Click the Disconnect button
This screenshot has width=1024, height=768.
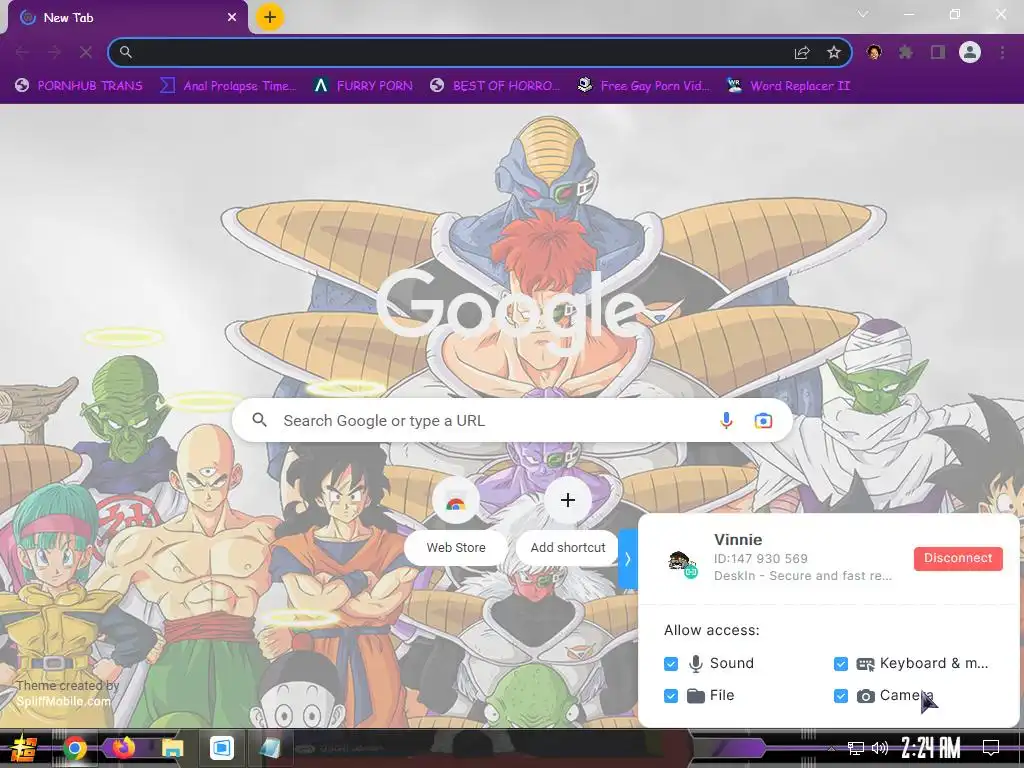[x=958, y=558]
